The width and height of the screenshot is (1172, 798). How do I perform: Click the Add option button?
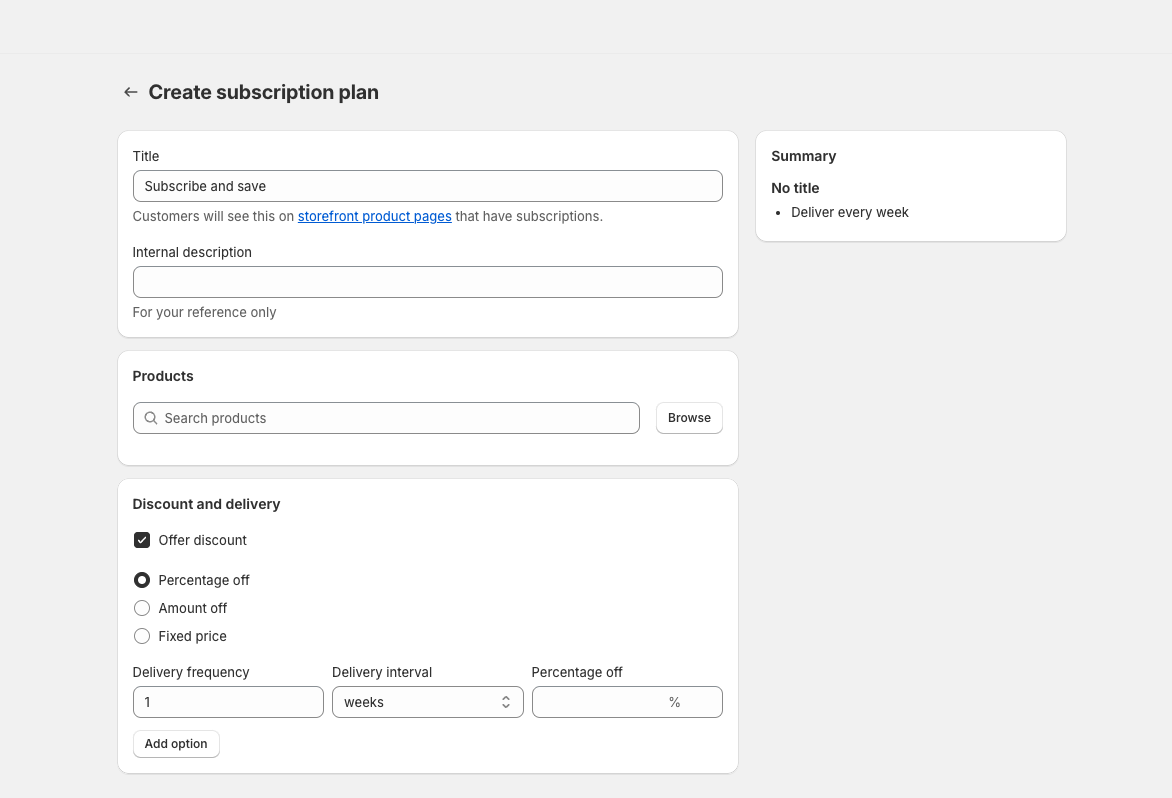[176, 744]
